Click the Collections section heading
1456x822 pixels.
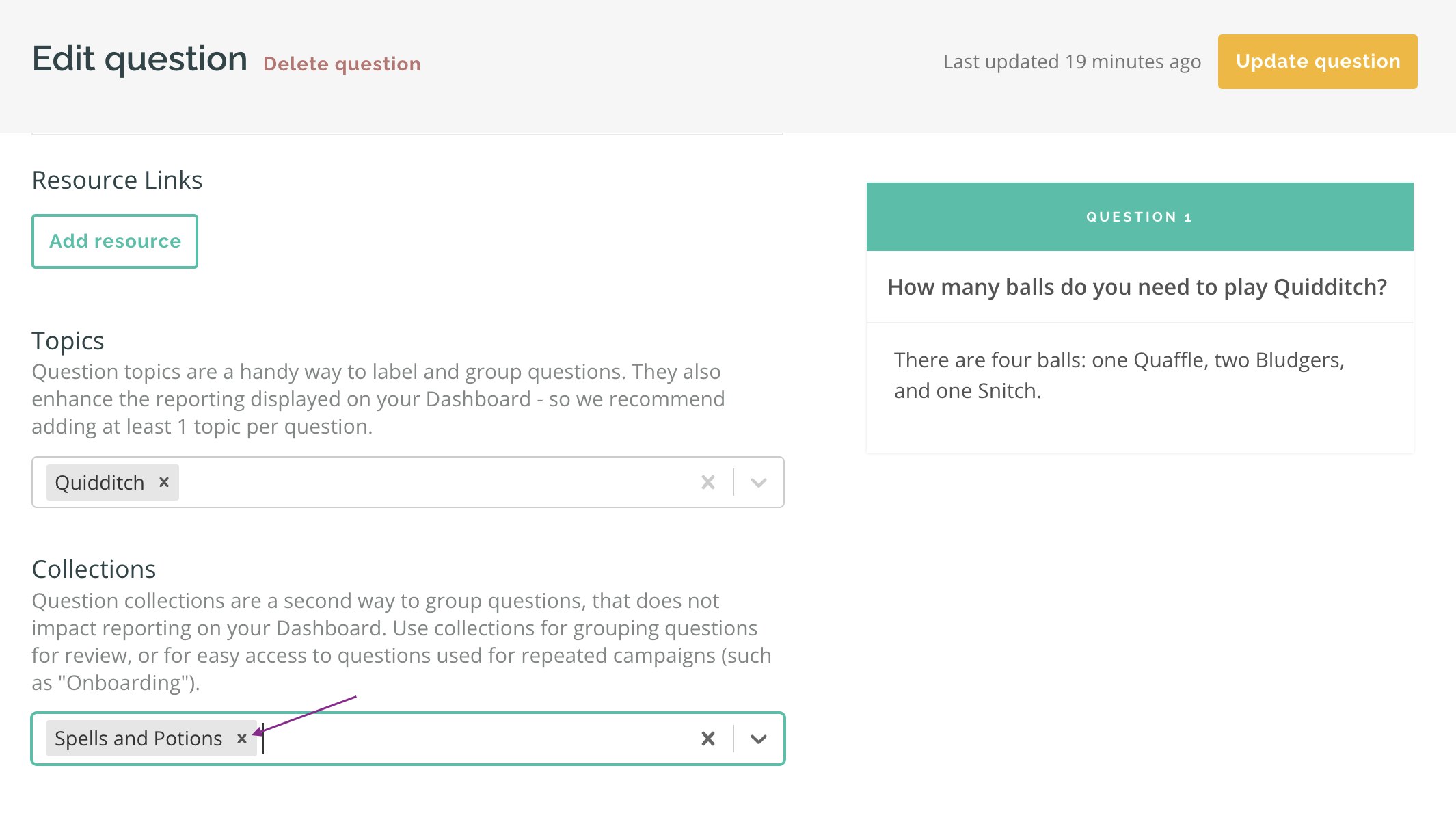click(94, 570)
